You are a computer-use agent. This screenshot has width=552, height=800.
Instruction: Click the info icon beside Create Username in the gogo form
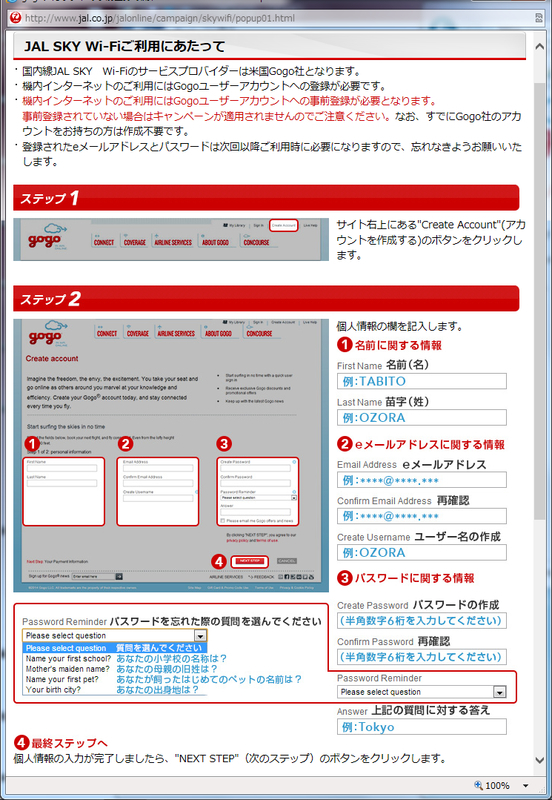click(x=196, y=492)
